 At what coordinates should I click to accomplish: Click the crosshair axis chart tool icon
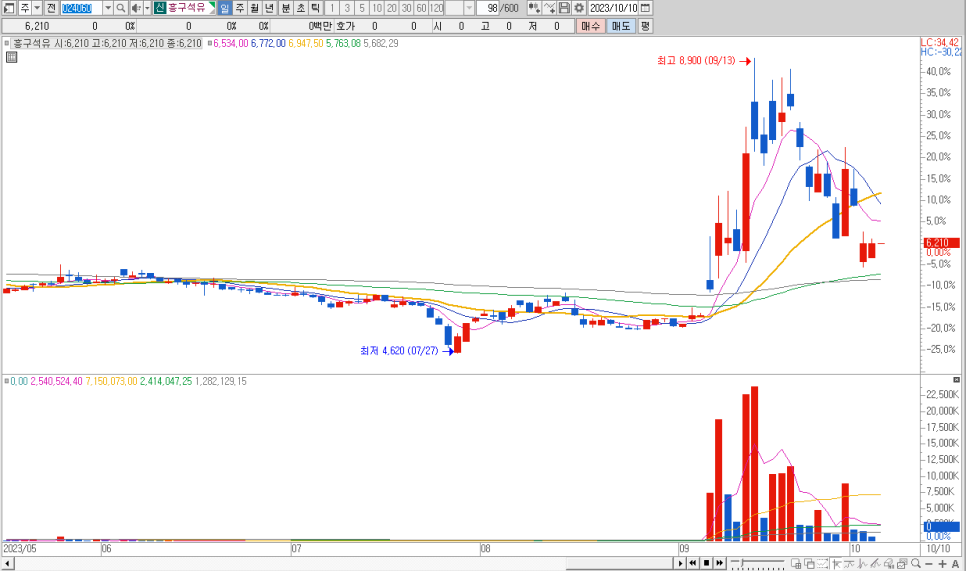coord(837,563)
